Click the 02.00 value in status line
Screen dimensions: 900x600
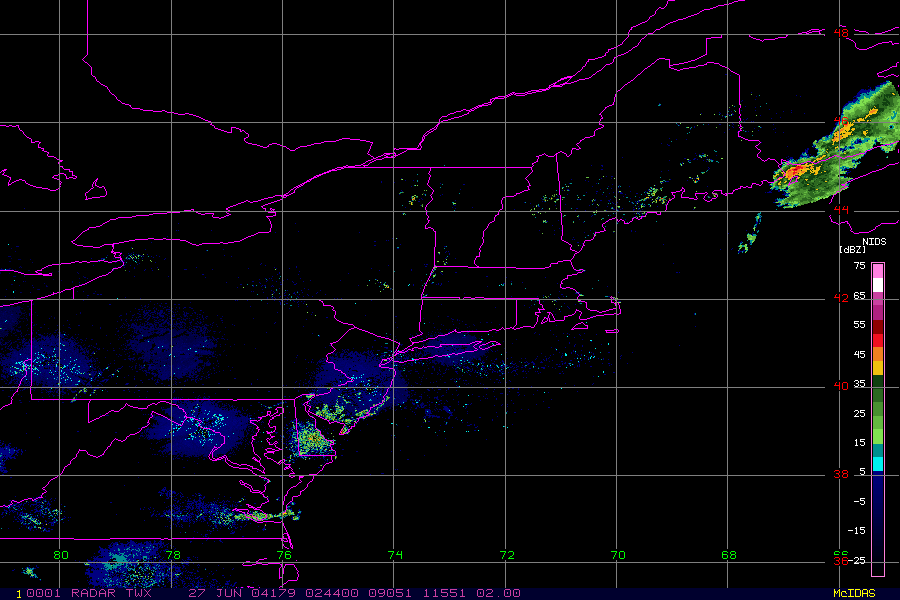tap(498, 593)
